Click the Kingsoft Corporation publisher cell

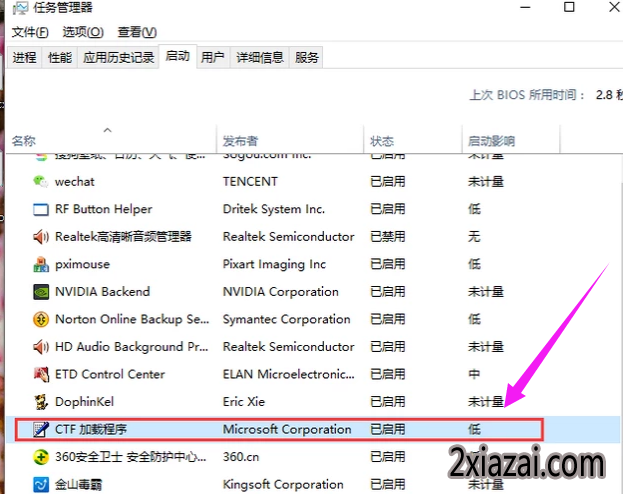(283, 484)
